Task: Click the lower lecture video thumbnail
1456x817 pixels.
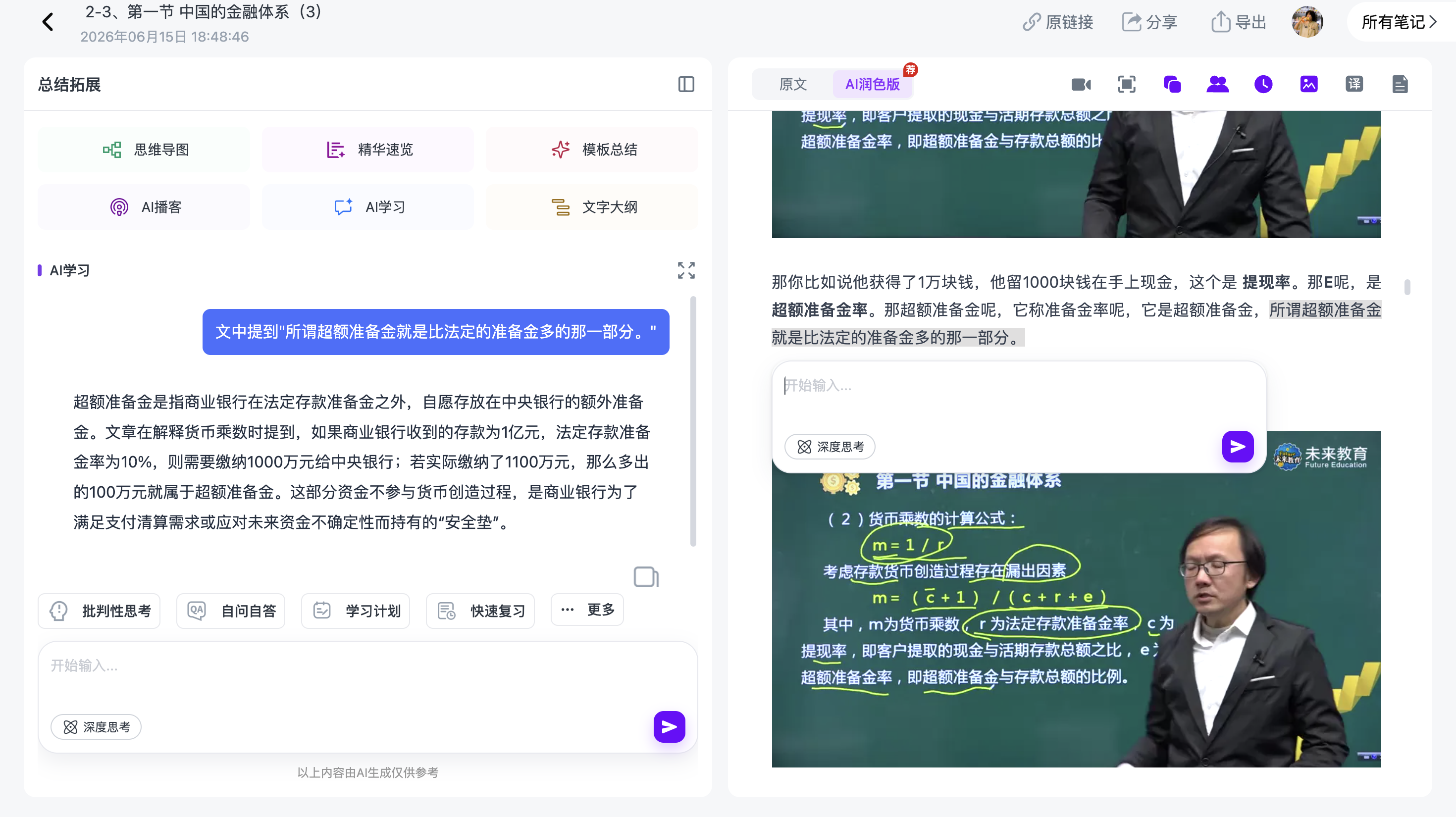Action: (x=1076, y=621)
